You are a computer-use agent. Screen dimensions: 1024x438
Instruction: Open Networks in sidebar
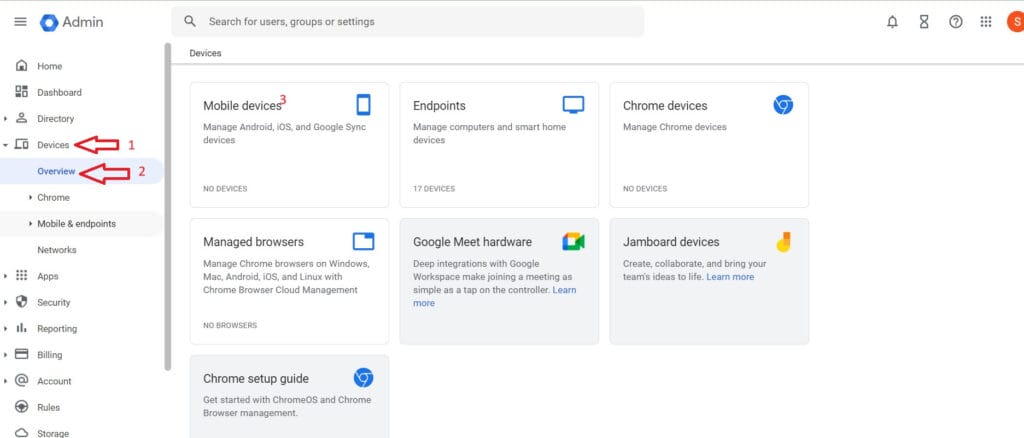click(57, 250)
